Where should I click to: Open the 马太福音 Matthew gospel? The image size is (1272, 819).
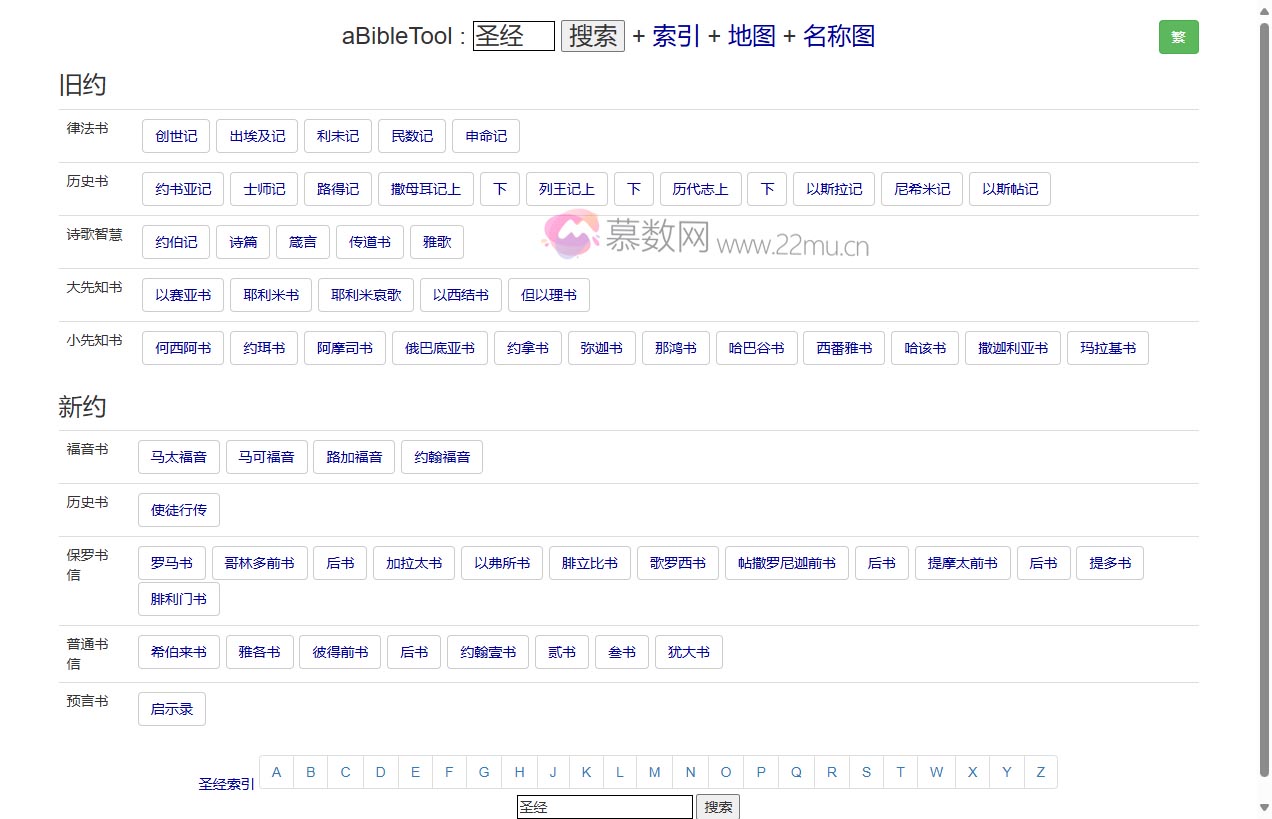pyautogui.click(x=178, y=456)
